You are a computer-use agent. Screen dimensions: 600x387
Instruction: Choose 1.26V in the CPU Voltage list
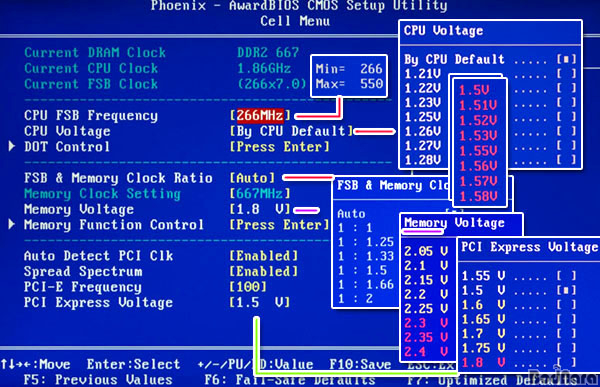423,131
